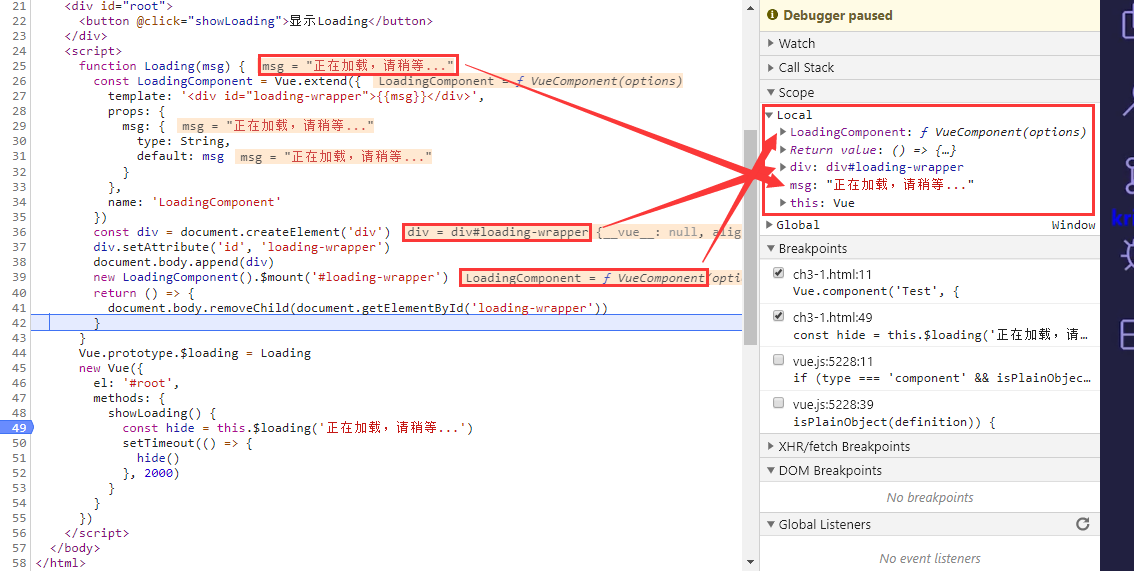Click the 'document.body.removeChild' code line

click(357, 308)
